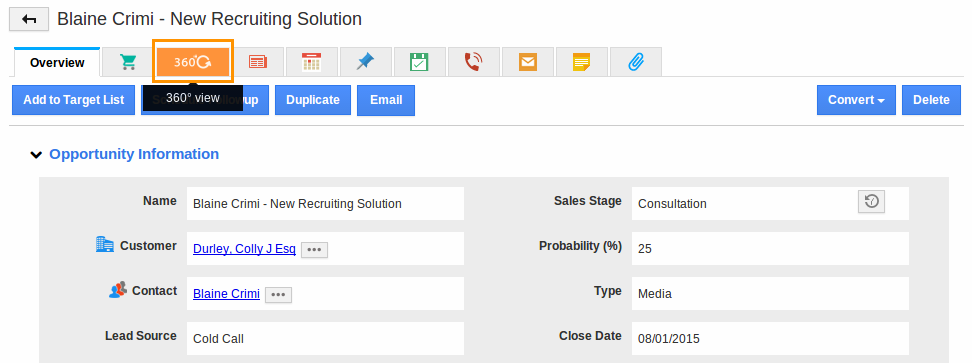Collapse the Opportunity Information section
This screenshot has width=972, height=363.
pyautogui.click(x=37, y=155)
